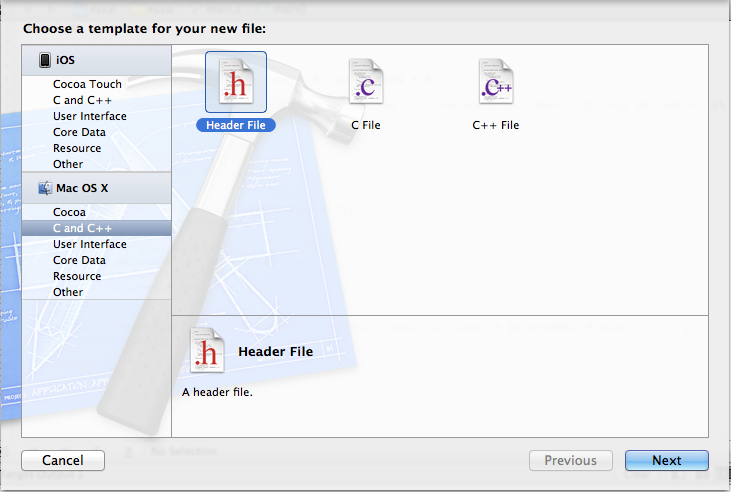731x492 pixels.
Task: Choose iOS Other category
Action: point(68,164)
